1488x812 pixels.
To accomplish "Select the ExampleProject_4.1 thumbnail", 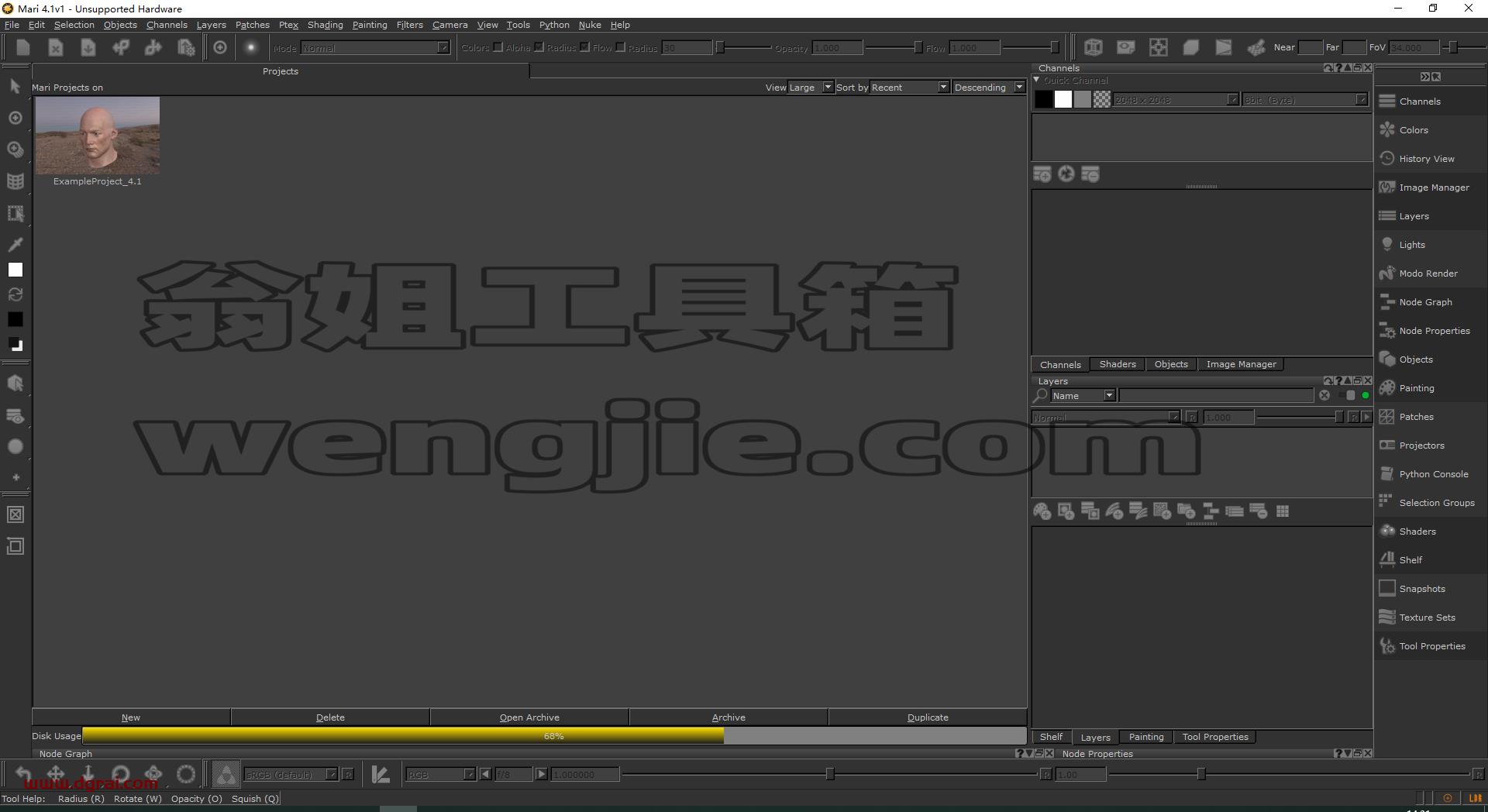I will click(x=98, y=136).
